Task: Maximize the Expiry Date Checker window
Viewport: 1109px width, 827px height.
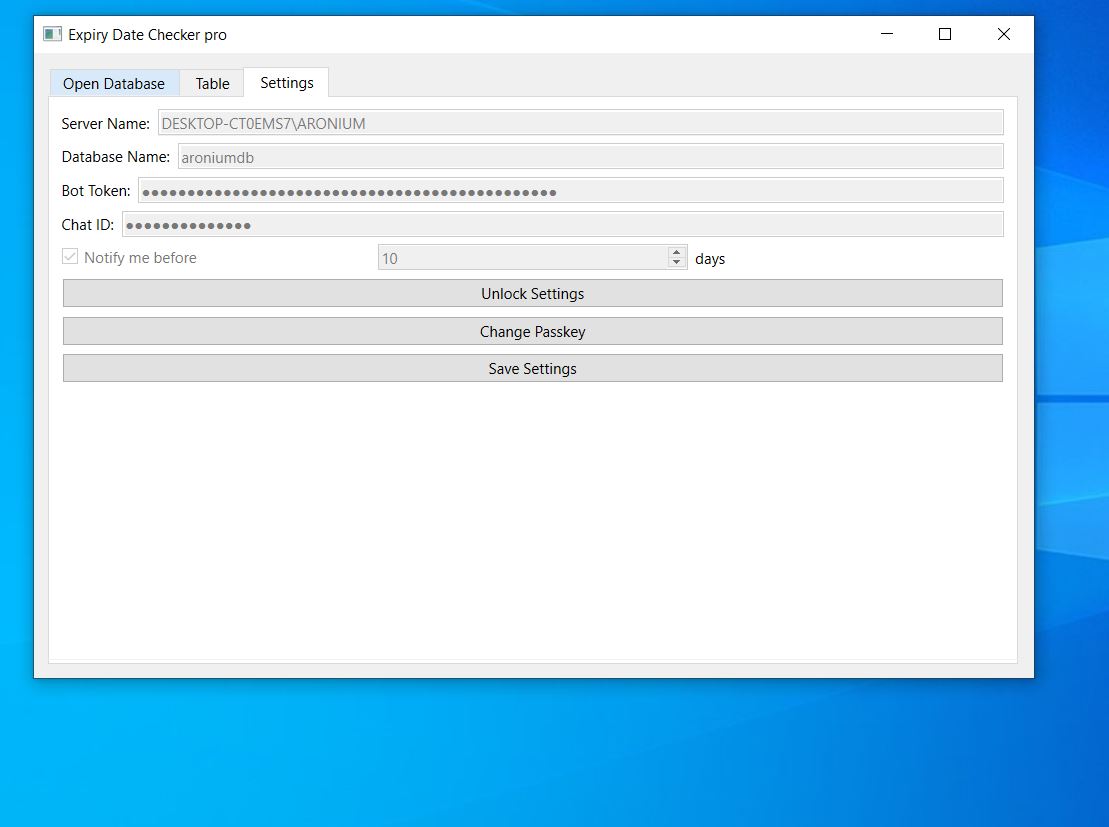Action: [945, 34]
